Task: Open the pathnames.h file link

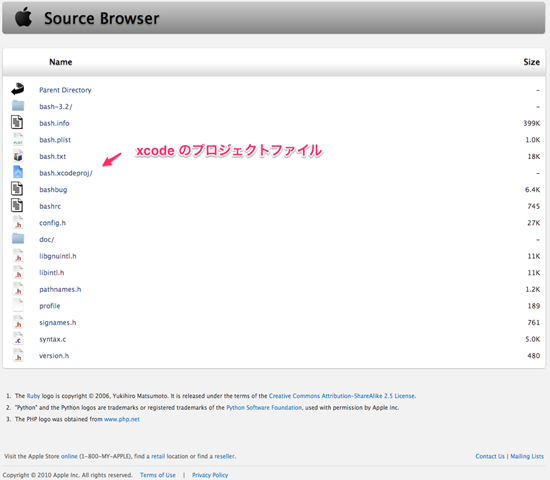Action: pyautogui.click(x=60, y=289)
